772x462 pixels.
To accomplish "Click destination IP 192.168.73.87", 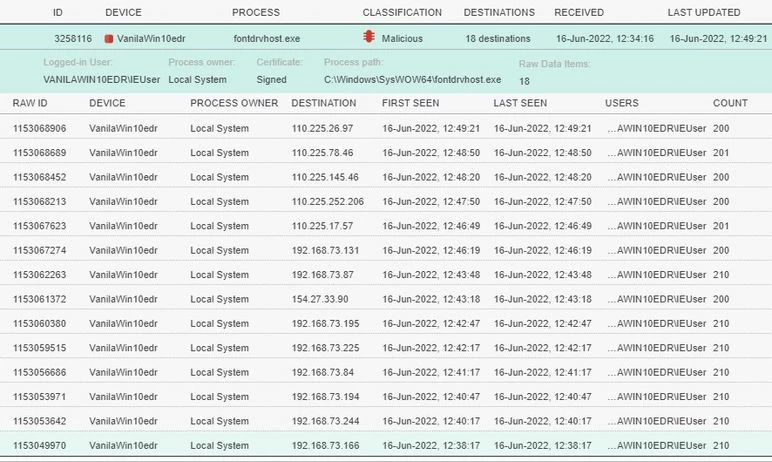I will coord(322,275).
